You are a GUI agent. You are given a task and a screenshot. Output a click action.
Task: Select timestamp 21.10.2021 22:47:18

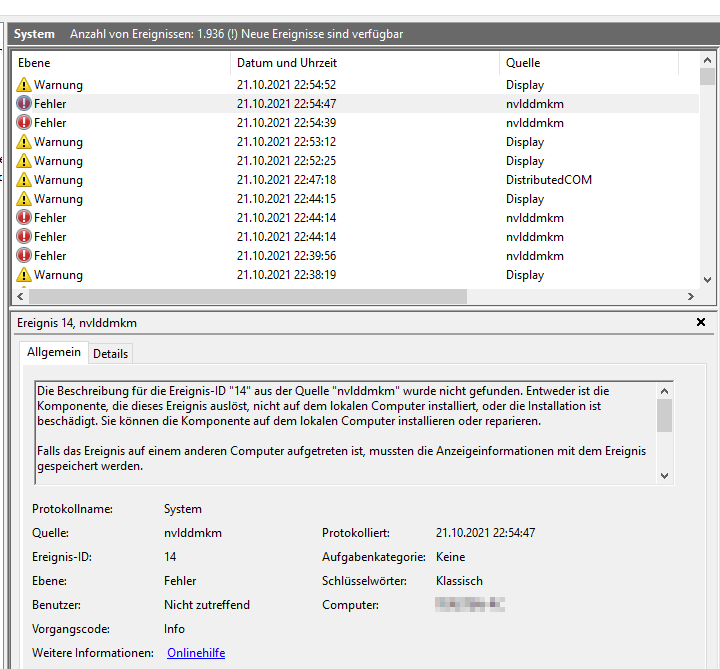coord(287,180)
